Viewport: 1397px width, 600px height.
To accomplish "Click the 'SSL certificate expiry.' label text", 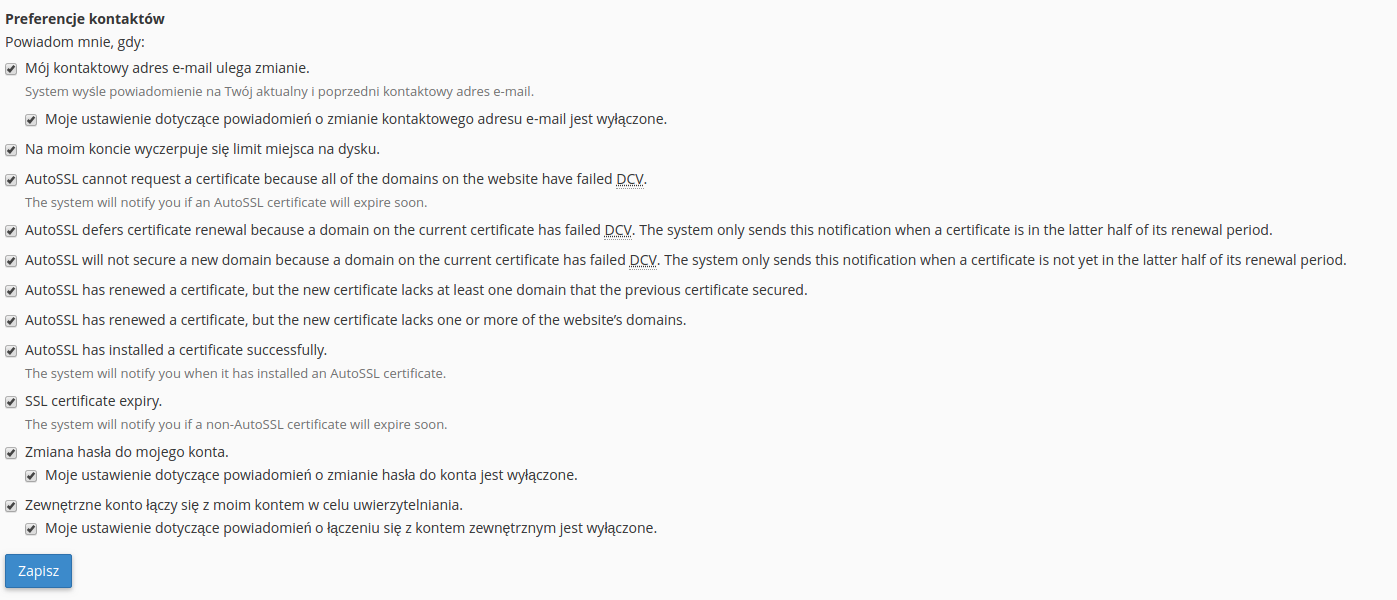I will click(94, 401).
